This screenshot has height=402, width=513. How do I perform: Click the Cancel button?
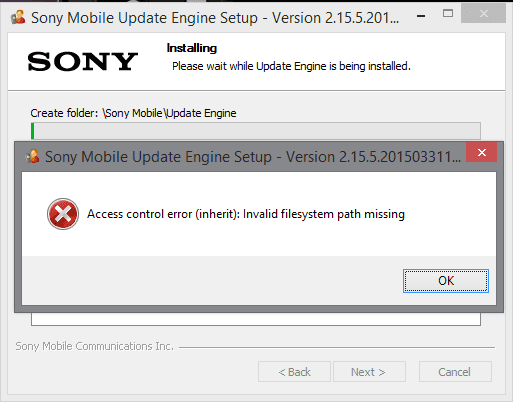click(x=455, y=372)
